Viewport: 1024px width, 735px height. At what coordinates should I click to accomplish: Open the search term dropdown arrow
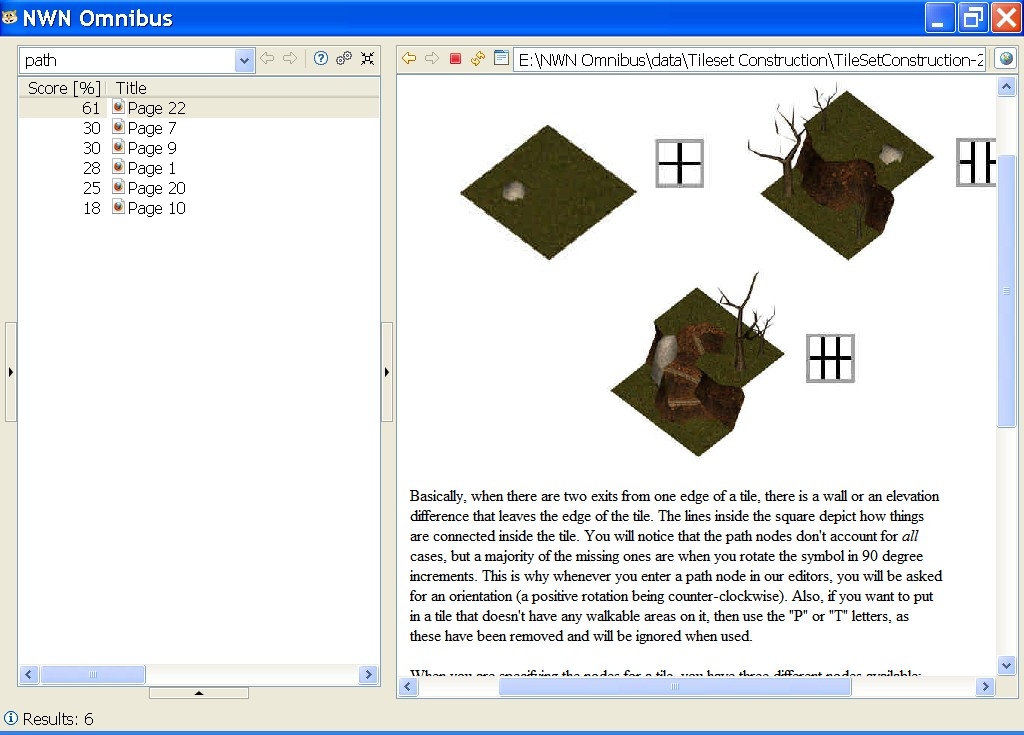pyautogui.click(x=245, y=61)
